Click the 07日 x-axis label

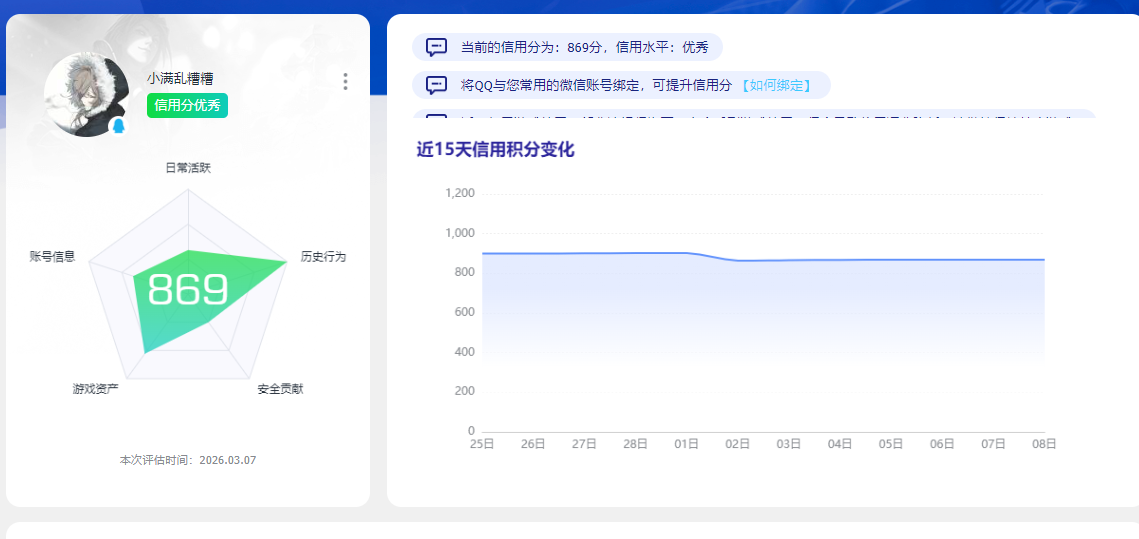(x=993, y=444)
